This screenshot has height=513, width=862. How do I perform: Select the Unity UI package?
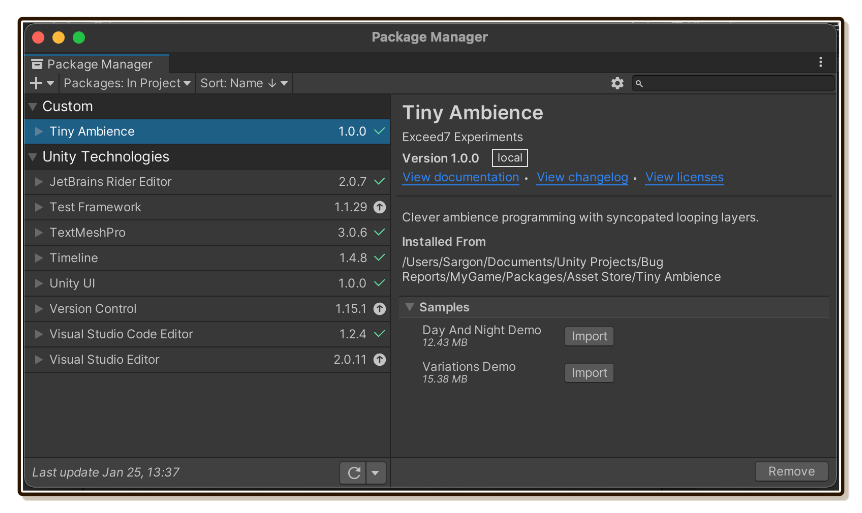207,283
